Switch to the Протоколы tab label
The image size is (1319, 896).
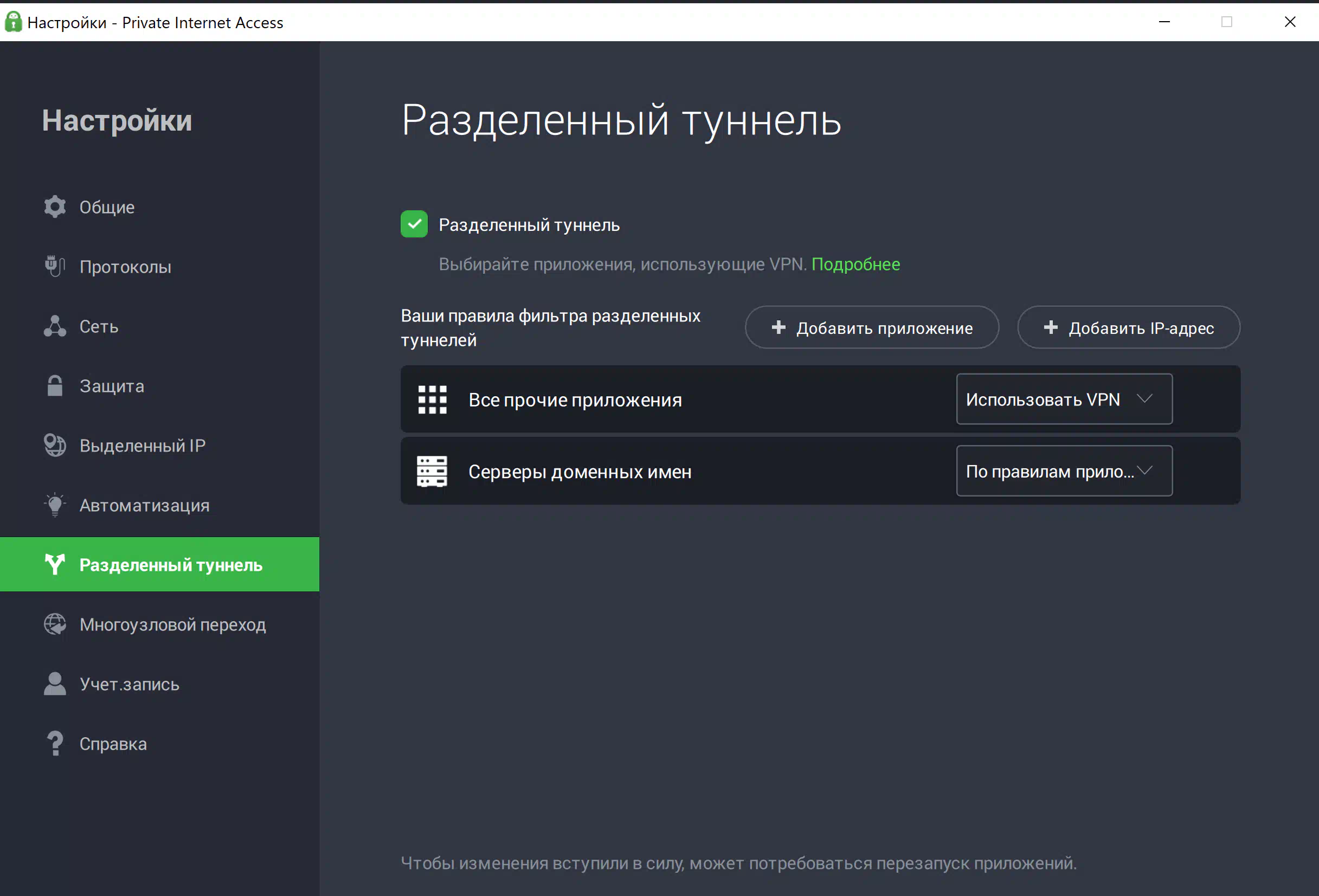tap(125, 267)
